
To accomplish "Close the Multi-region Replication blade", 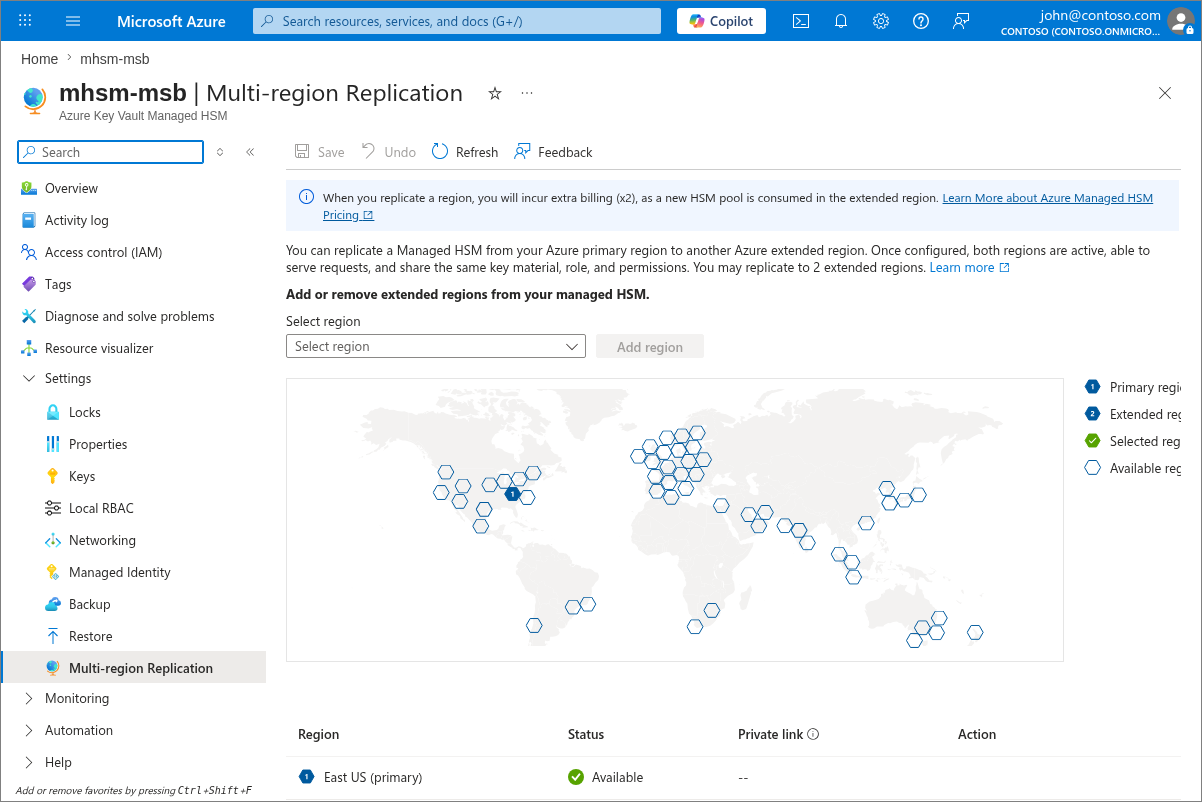I will coord(1165,93).
